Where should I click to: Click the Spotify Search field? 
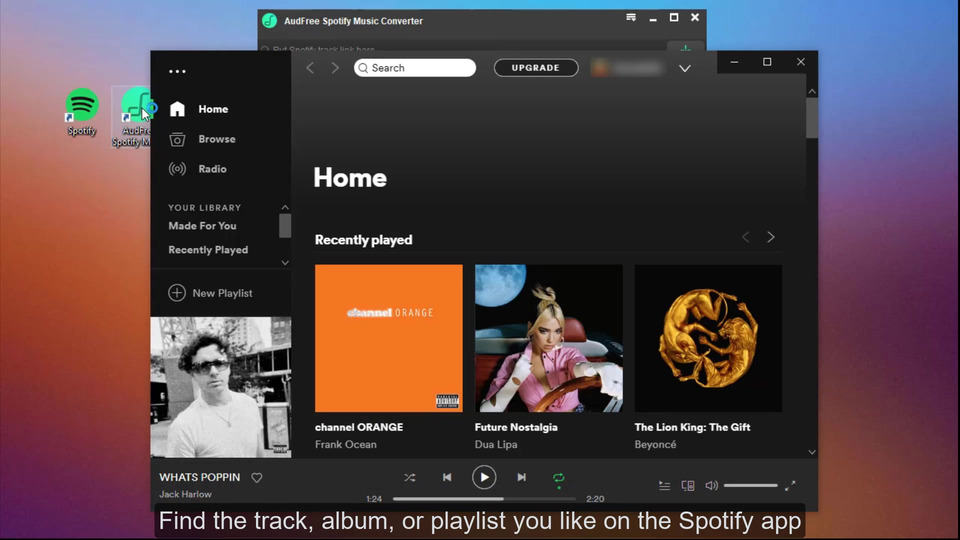click(414, 68)
